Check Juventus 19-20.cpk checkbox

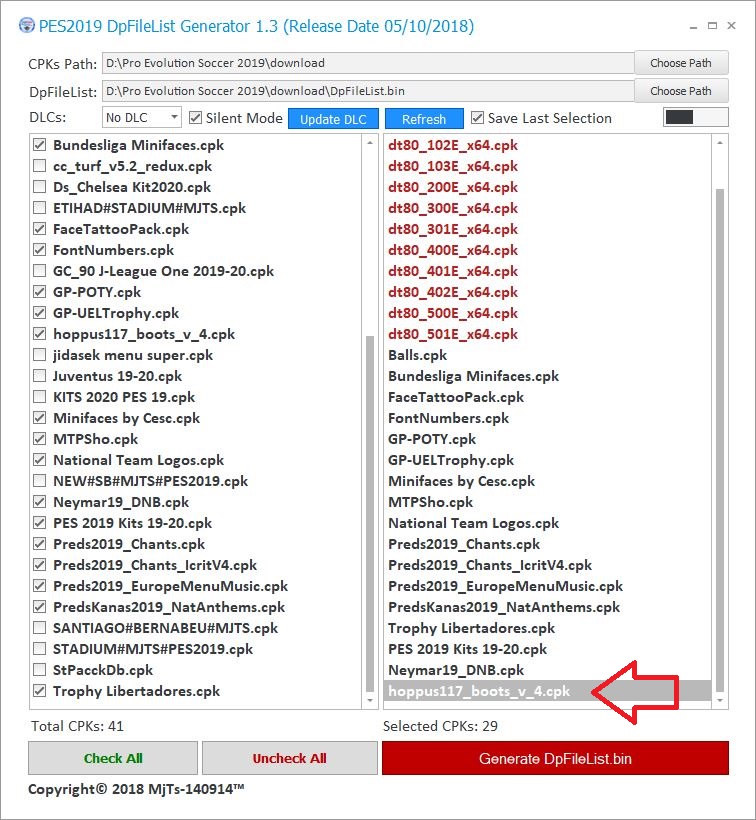(x=39, y=375)
